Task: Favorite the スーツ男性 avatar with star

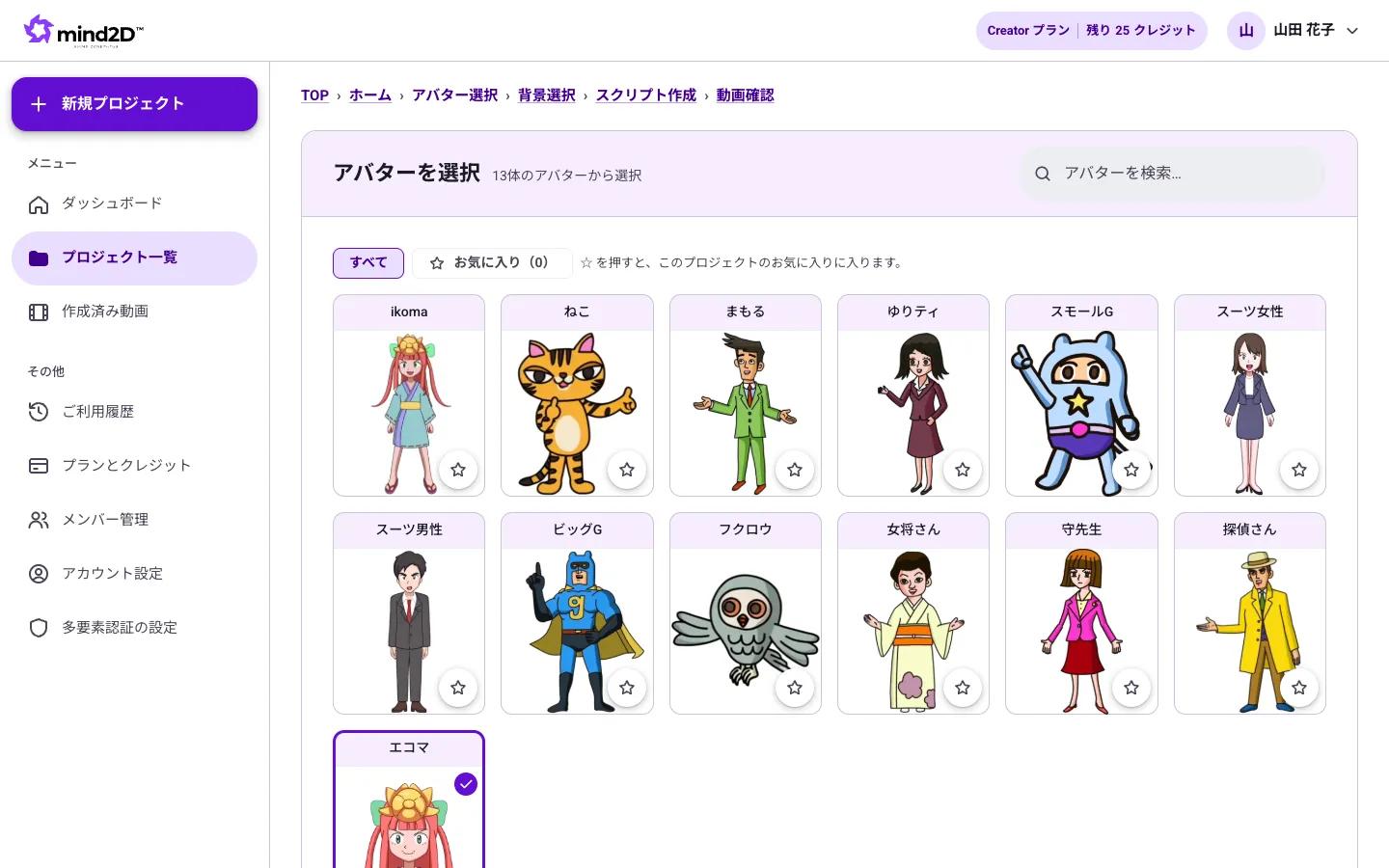Action: 458,688
